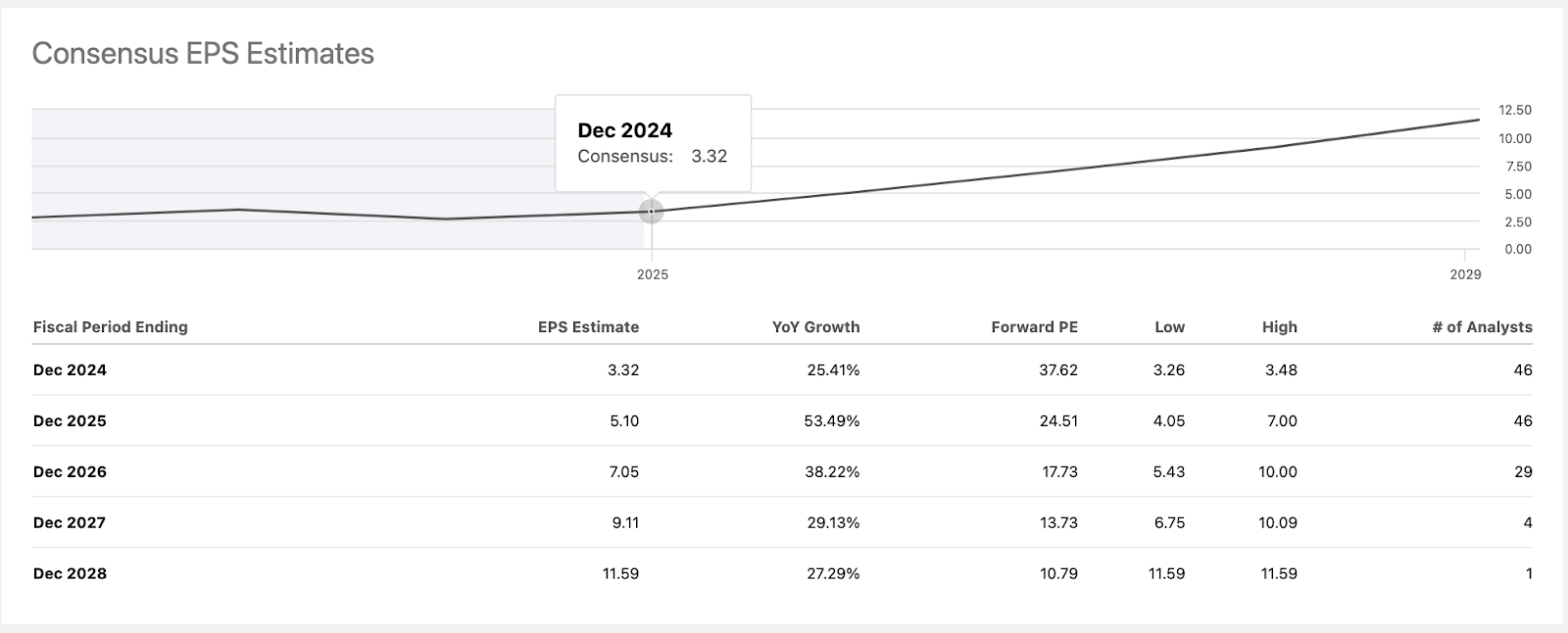Click the 53.49% YoY Growth cell
Viewport: 1568px width, 633px height.
(x=833, y=421)
